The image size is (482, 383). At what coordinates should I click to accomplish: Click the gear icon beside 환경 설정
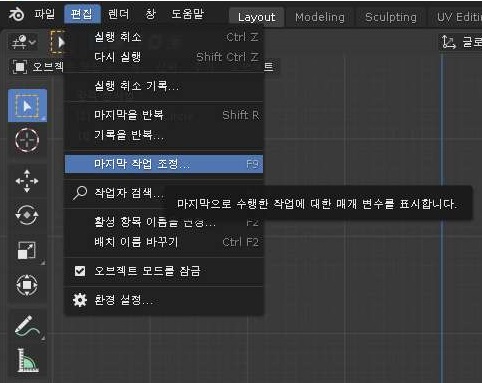[x=80, y=300]
